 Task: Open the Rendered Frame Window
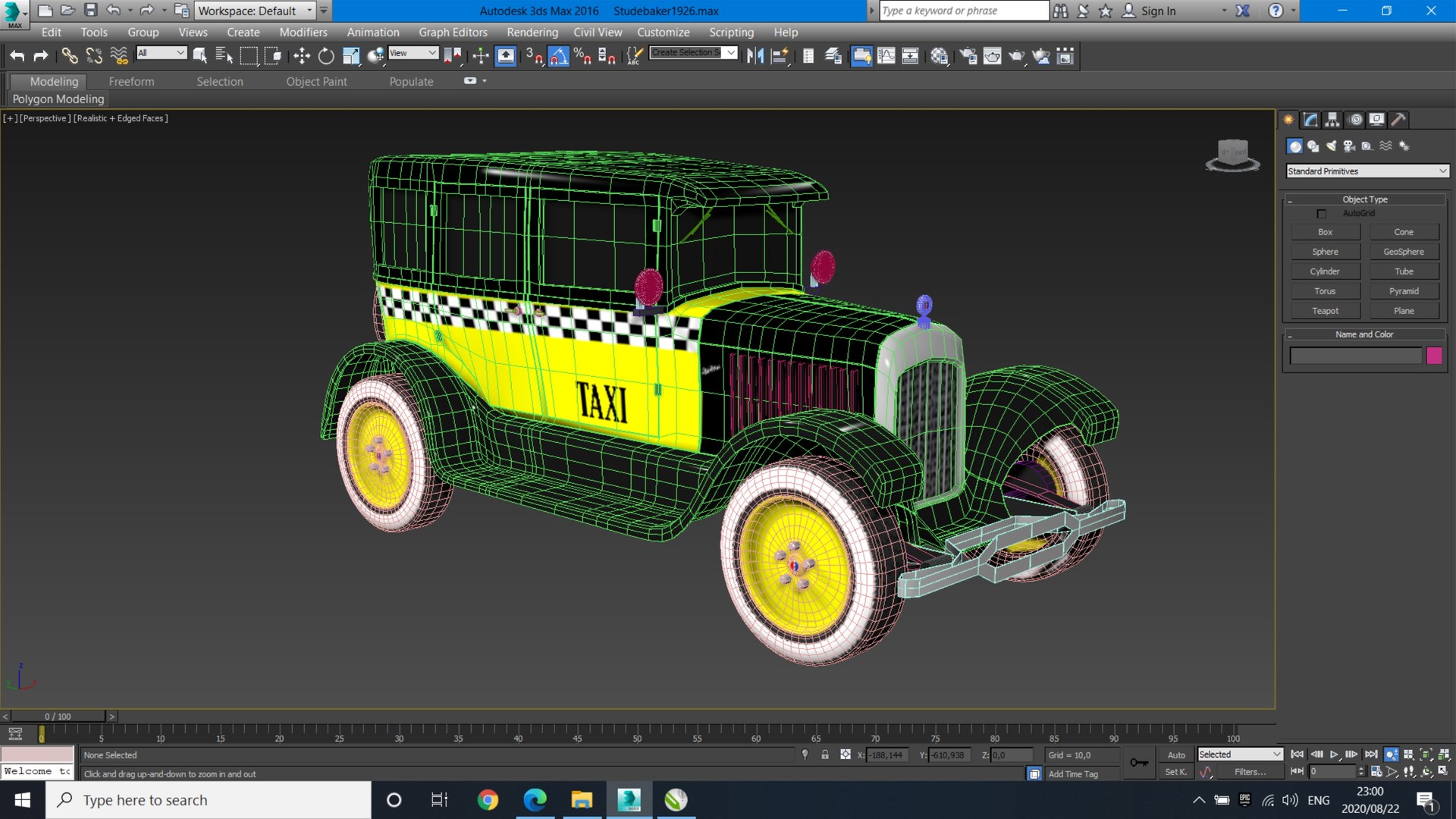pyautogui.click(x=992, y=55)
